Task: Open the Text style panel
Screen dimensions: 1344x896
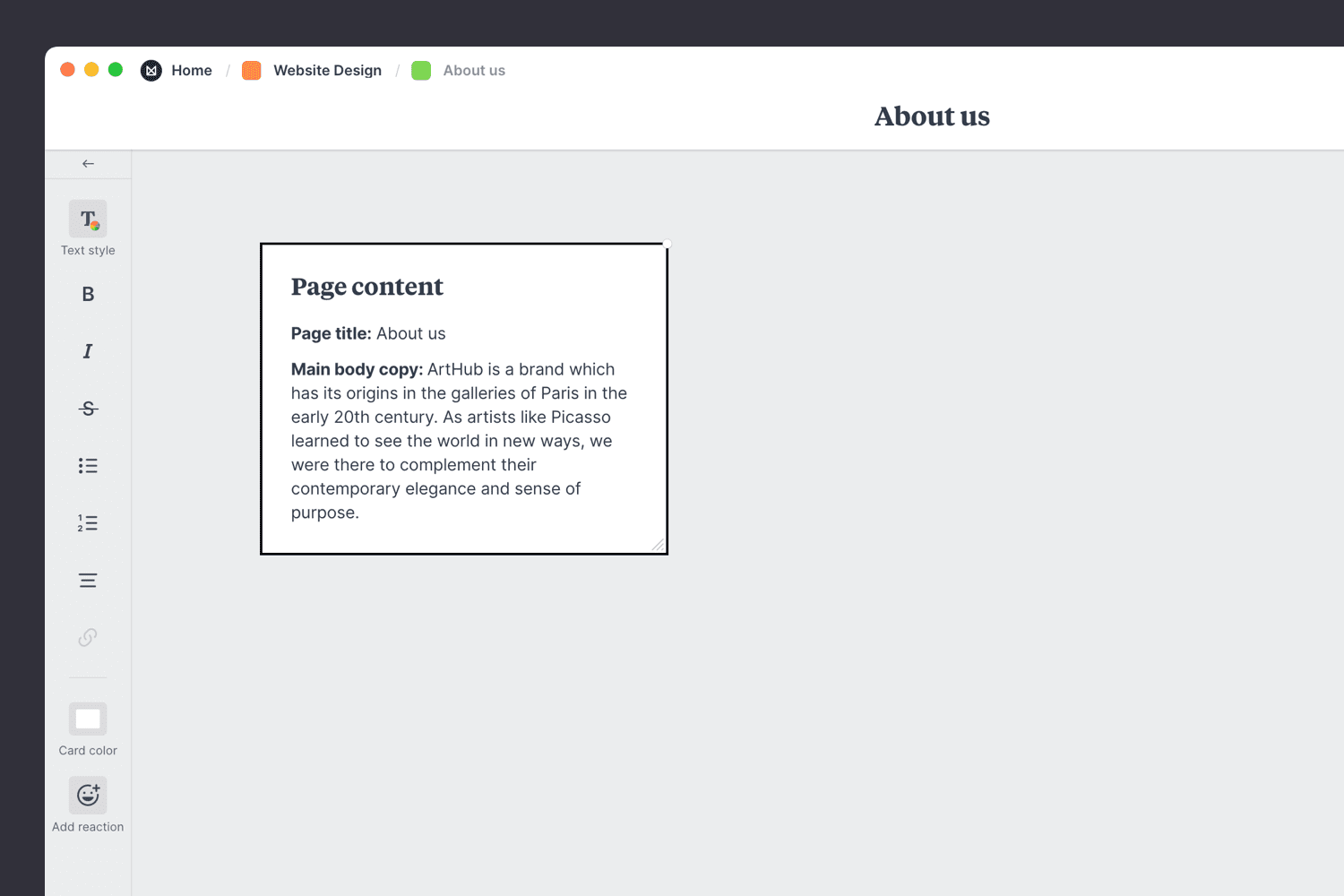Action: click(87, 219)
